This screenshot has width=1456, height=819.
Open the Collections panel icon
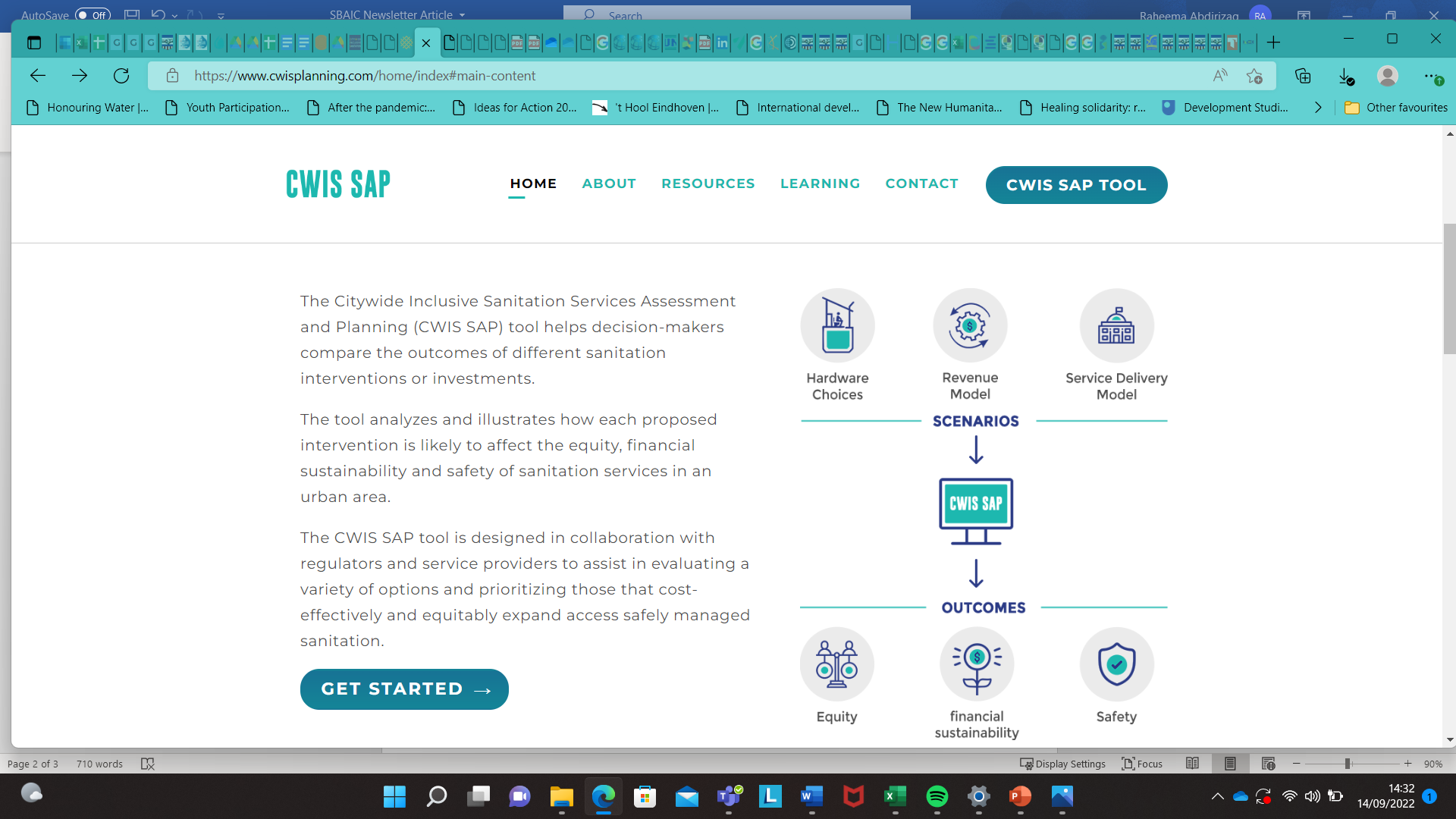[x=1303, y=76]
